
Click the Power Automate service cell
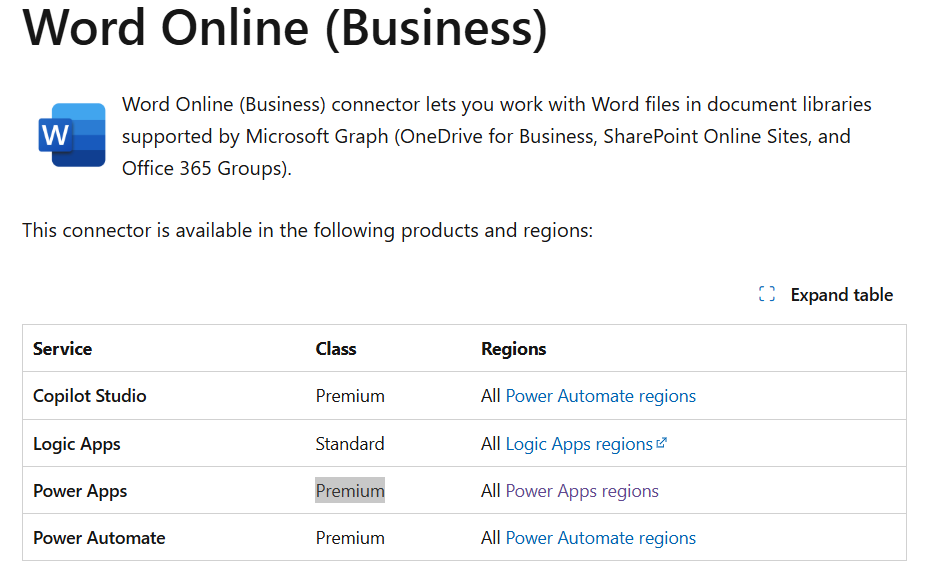coord(99,538)
